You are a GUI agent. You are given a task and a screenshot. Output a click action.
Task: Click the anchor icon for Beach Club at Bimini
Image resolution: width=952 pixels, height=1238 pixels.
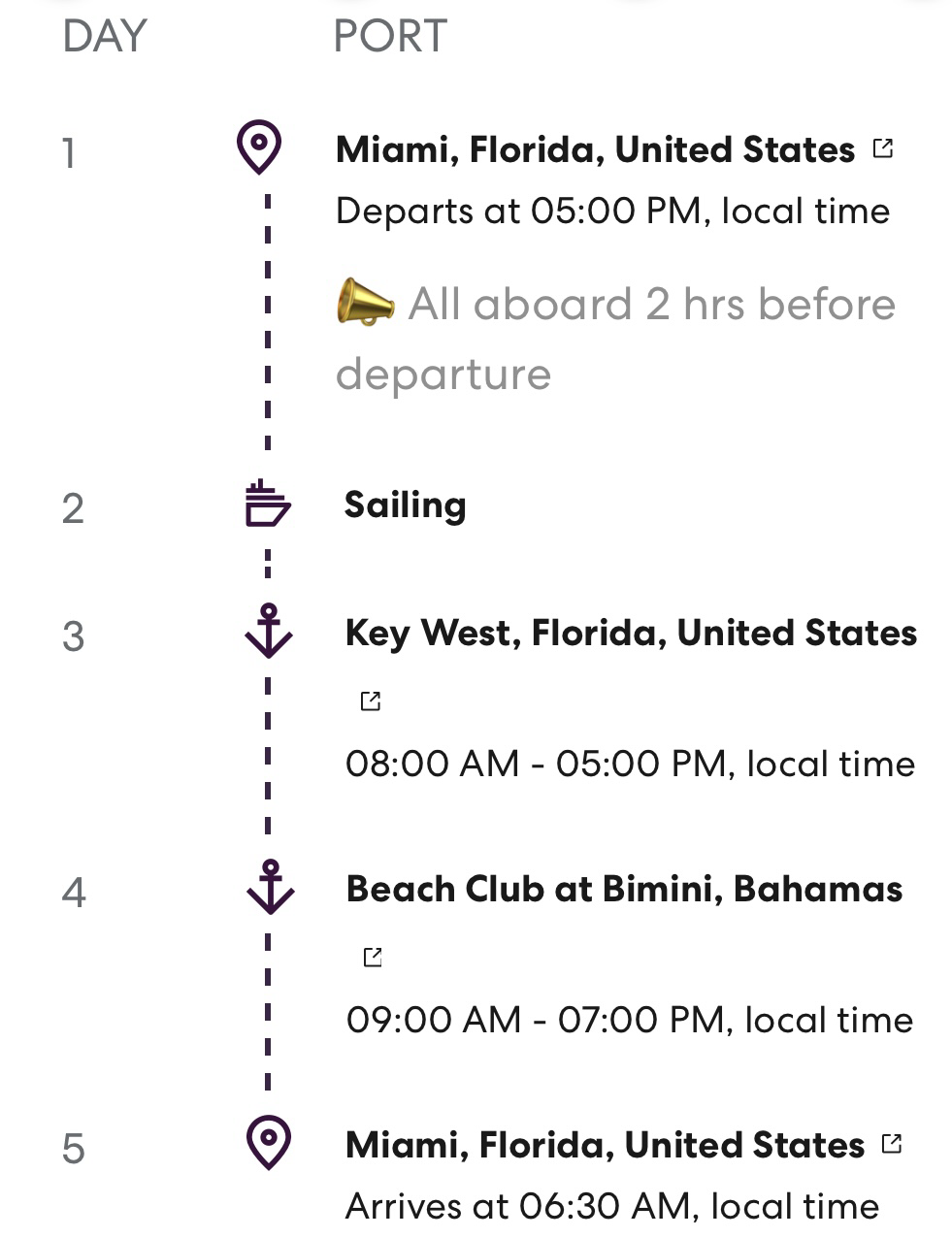point(270,887)
